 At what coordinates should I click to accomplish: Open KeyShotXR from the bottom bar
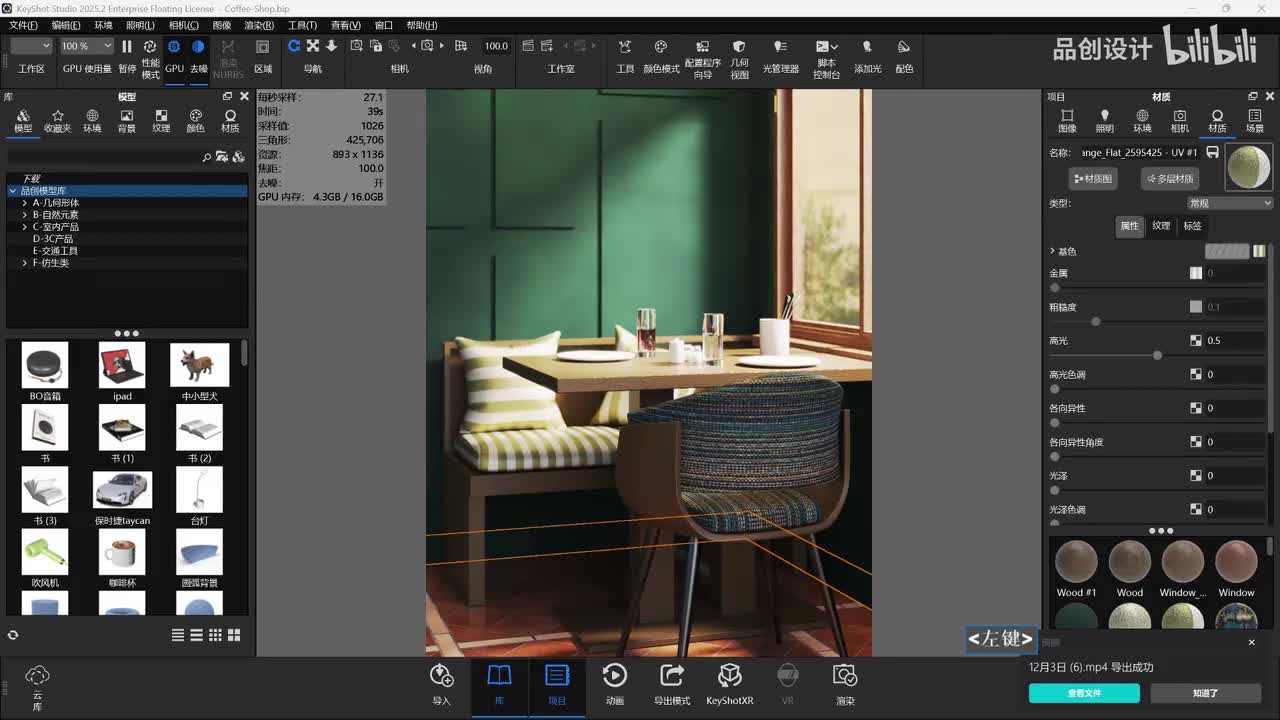pos(730,676)
